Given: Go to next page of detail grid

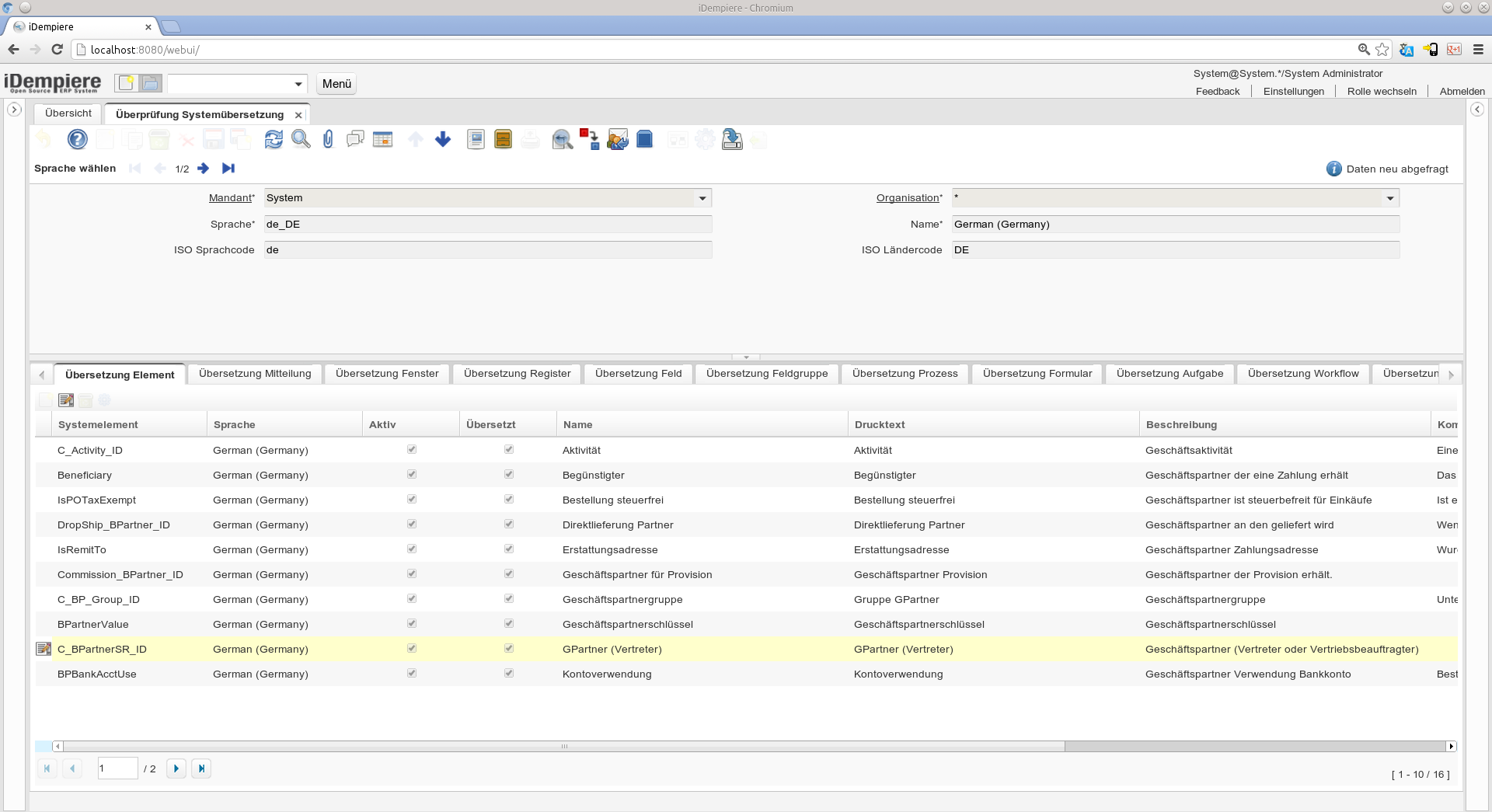Looking at the screenshot, I should click(176, 768).
